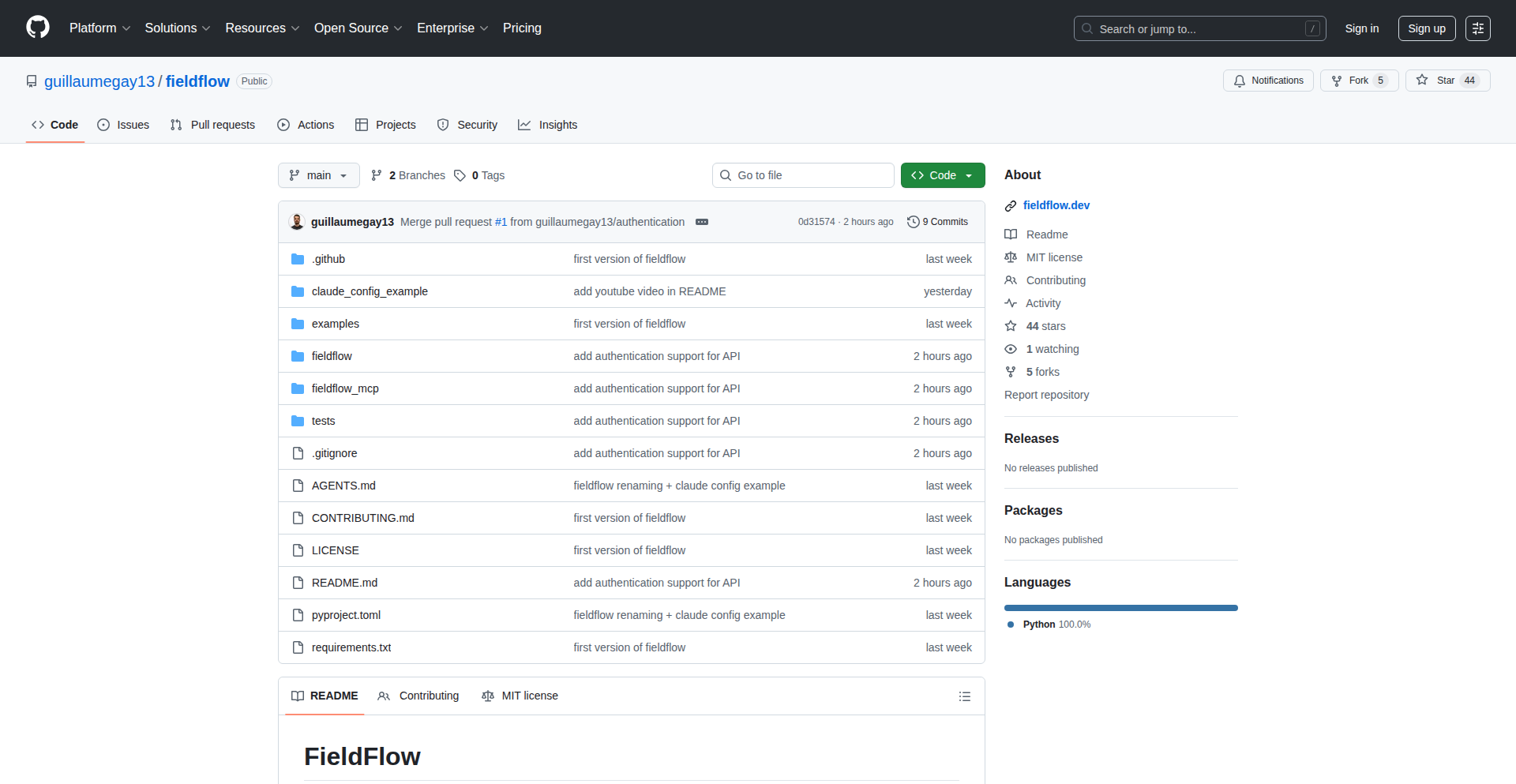Star the fieldflow repository
This screenshot has height=784, width=1516.
1447,81
